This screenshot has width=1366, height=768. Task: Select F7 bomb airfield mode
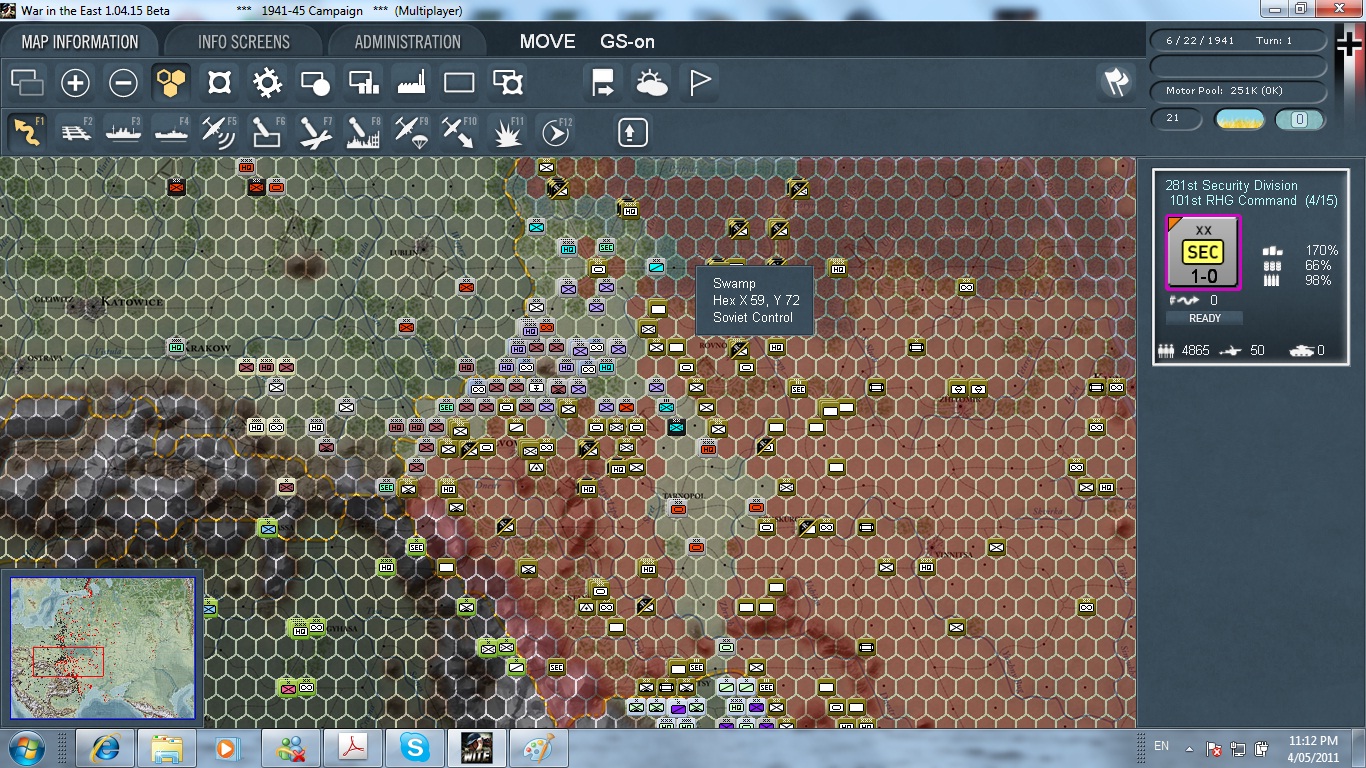(x=316, y=132)
